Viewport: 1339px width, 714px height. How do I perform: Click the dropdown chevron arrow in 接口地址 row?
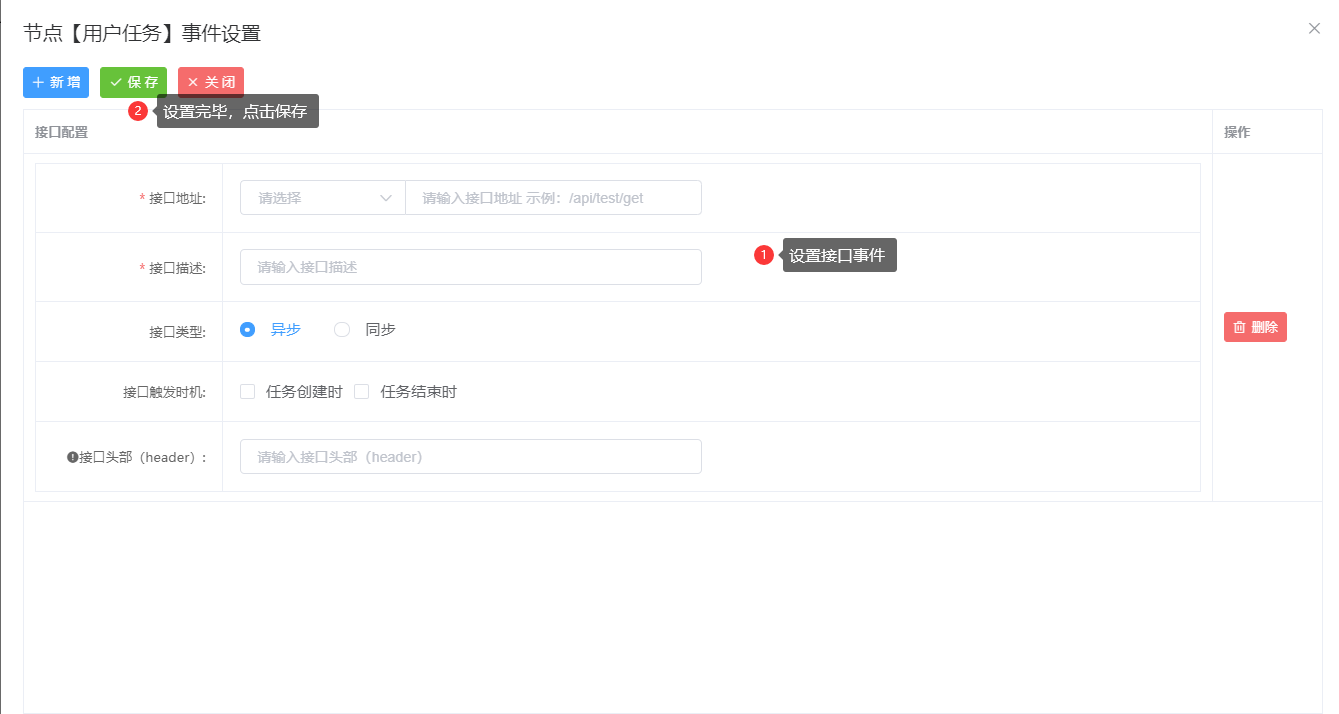coord(386,198)
